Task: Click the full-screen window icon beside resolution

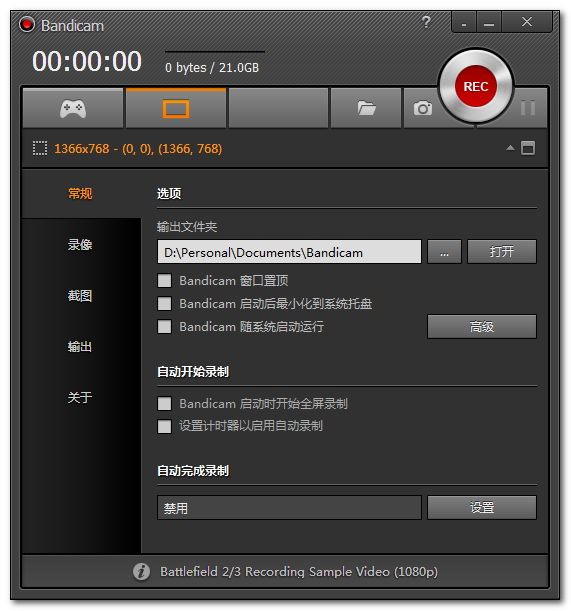Action: pyautogui.click(x=528, y=148)
